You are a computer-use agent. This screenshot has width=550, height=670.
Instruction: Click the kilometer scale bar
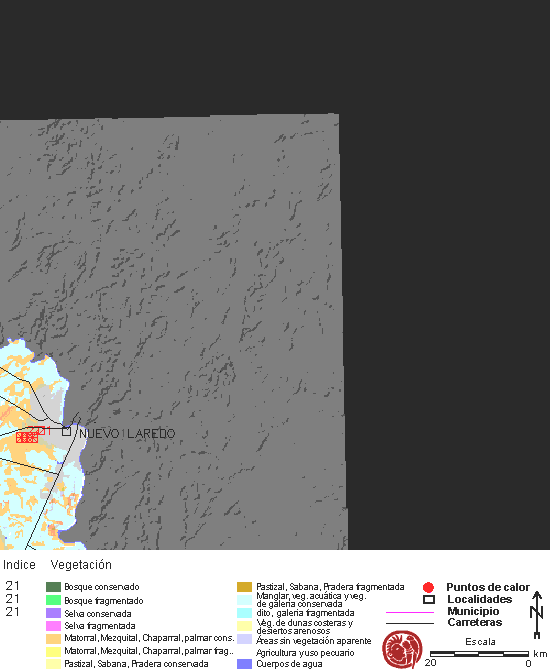point(479,654)
